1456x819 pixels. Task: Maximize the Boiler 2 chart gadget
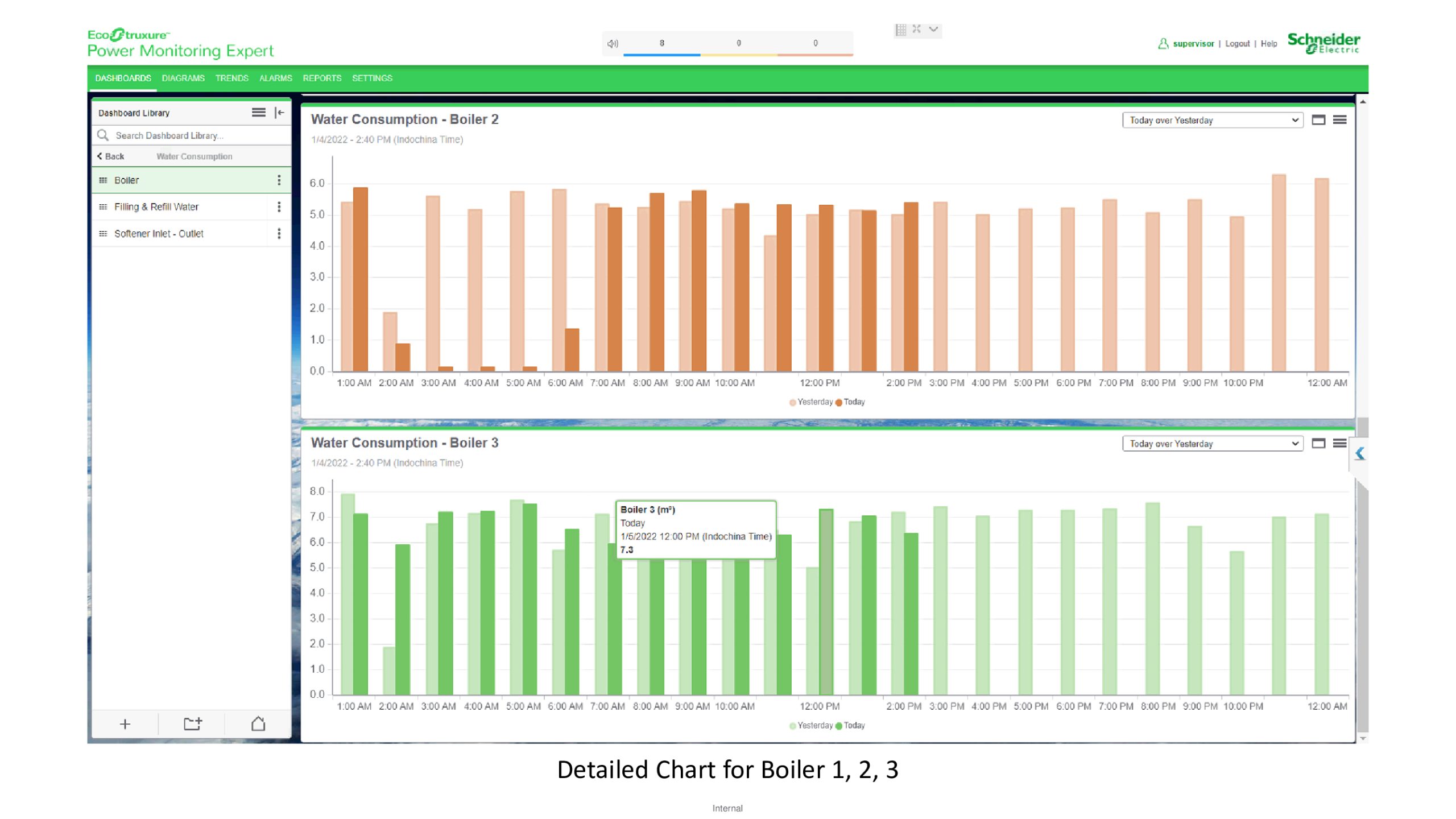point(1318,120)
